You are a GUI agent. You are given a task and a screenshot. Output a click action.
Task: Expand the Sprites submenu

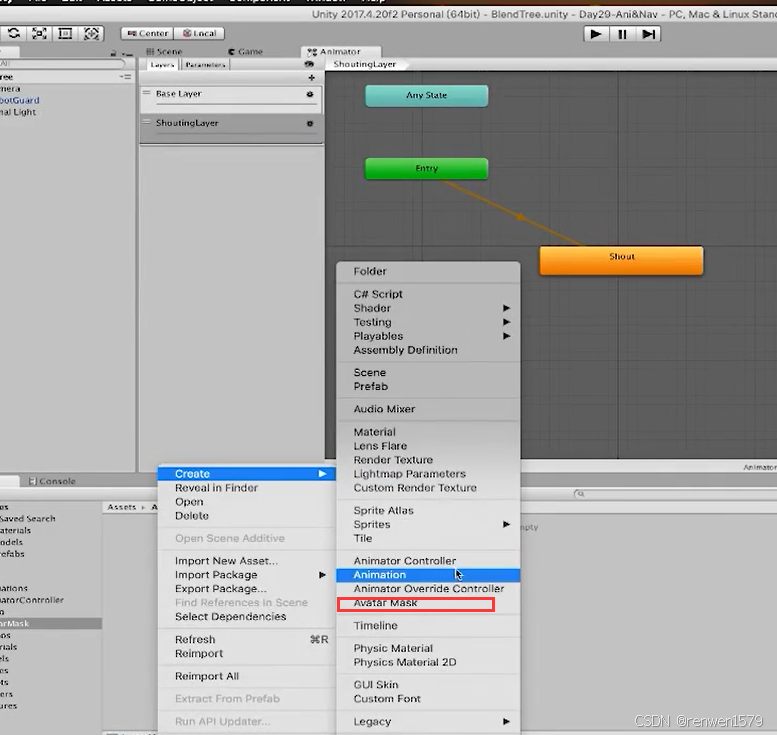428,524
